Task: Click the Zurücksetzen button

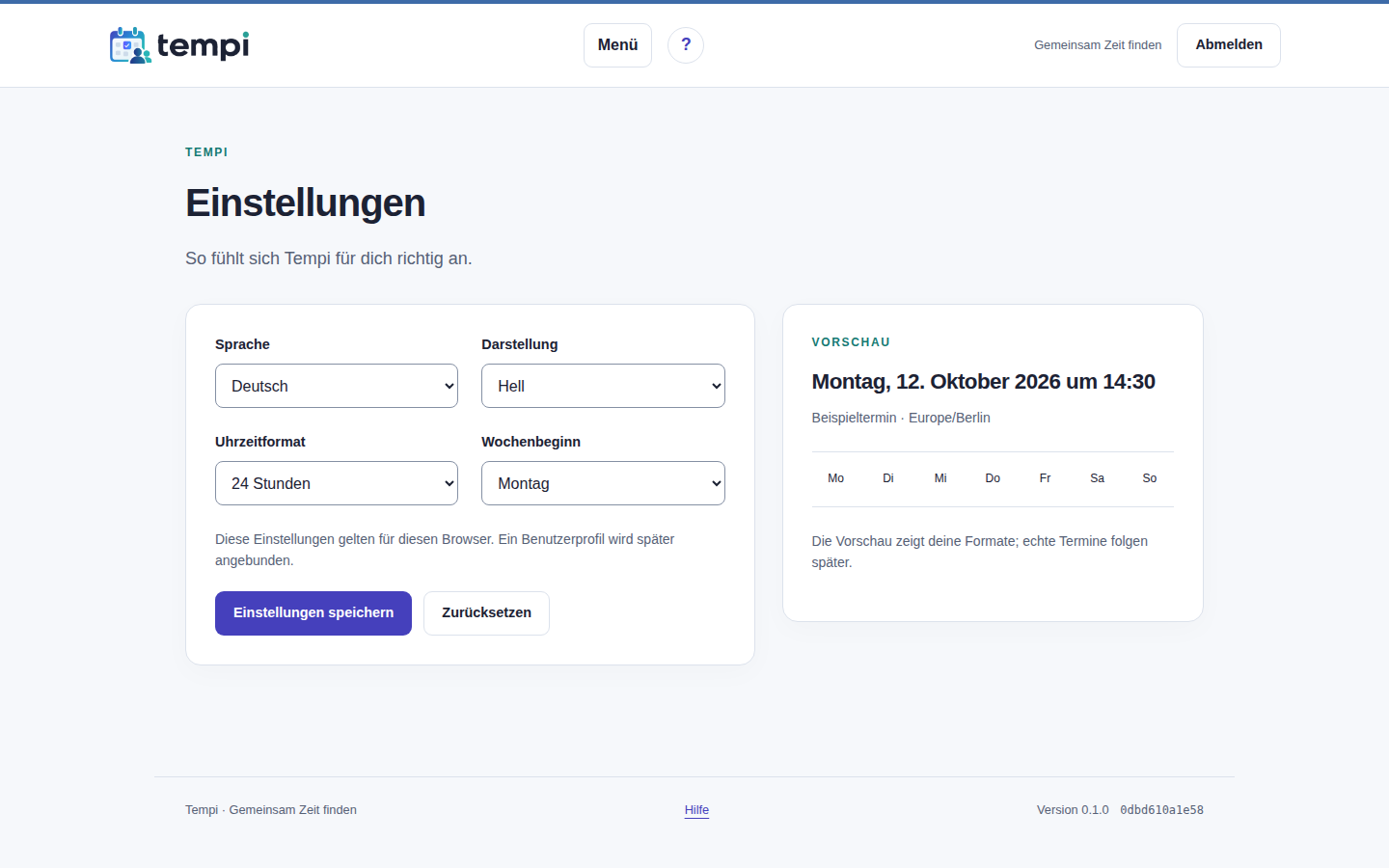Action: click(x=486, y=613)
